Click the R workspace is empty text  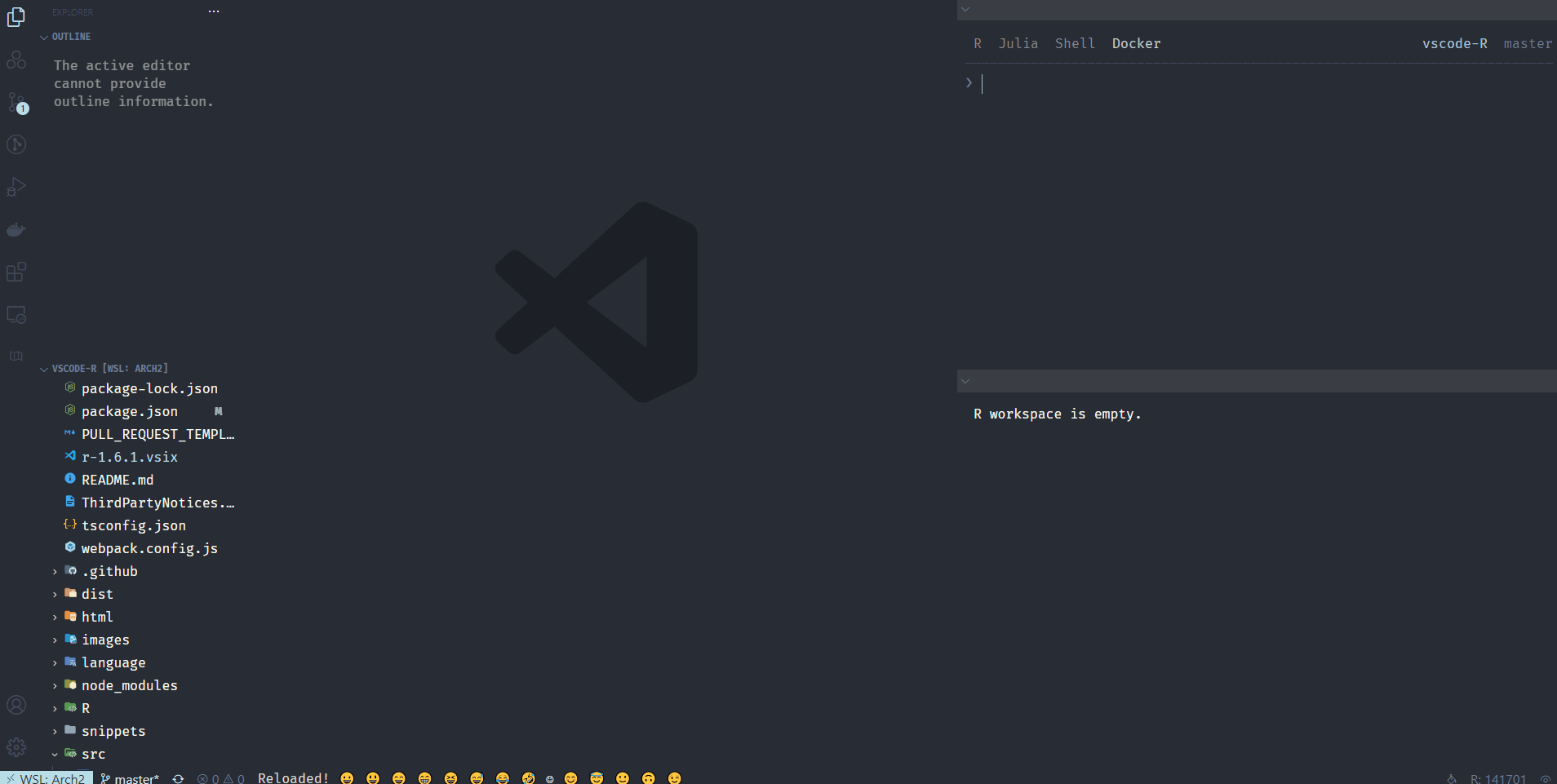coord(1057,414)
